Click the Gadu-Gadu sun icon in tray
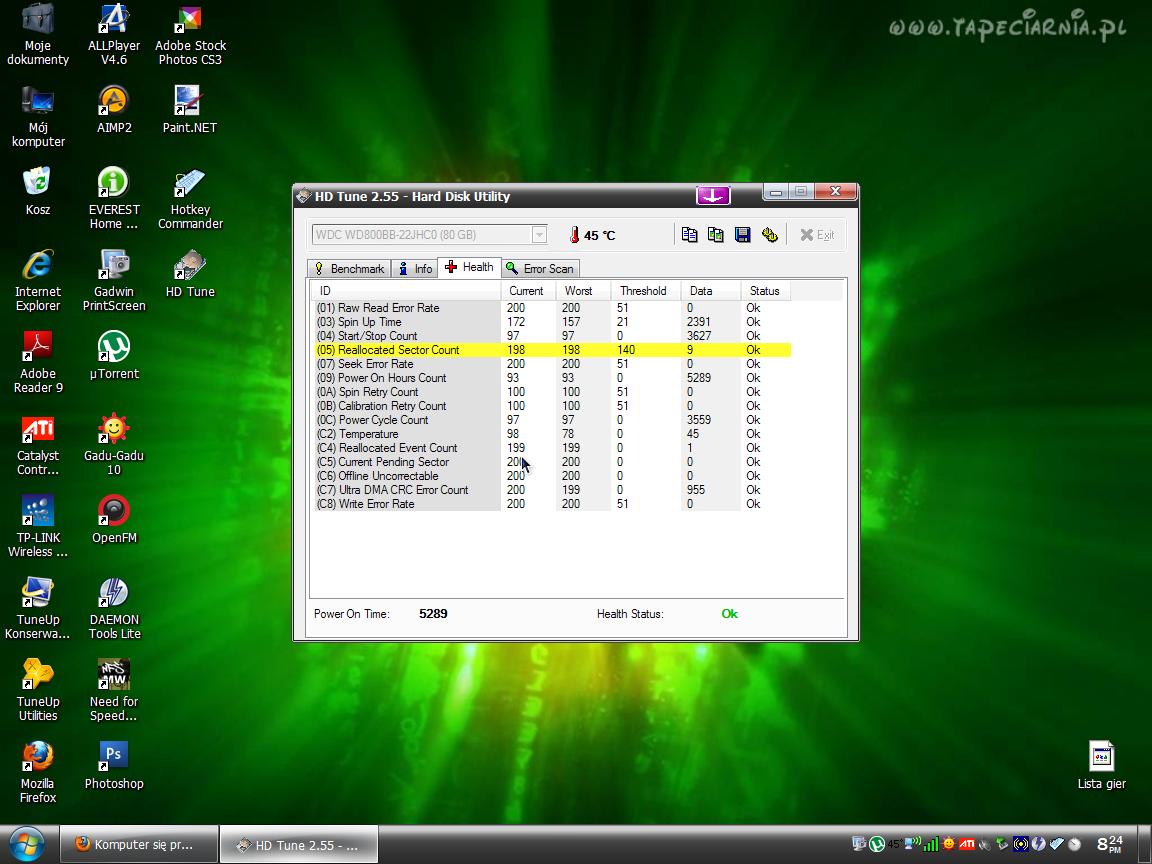The height and width of the screenshot is (864, 1152). coord(949,844)
